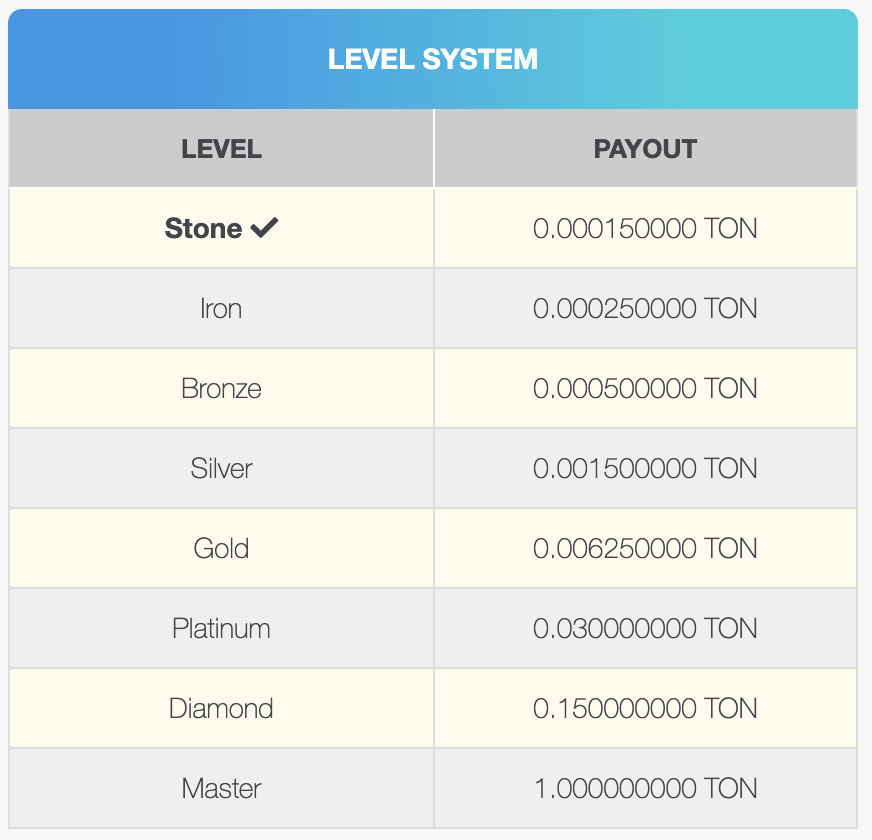Click the LEVEL SYSTEM header banner
The image size is (872, 840).
pos(433,59)
